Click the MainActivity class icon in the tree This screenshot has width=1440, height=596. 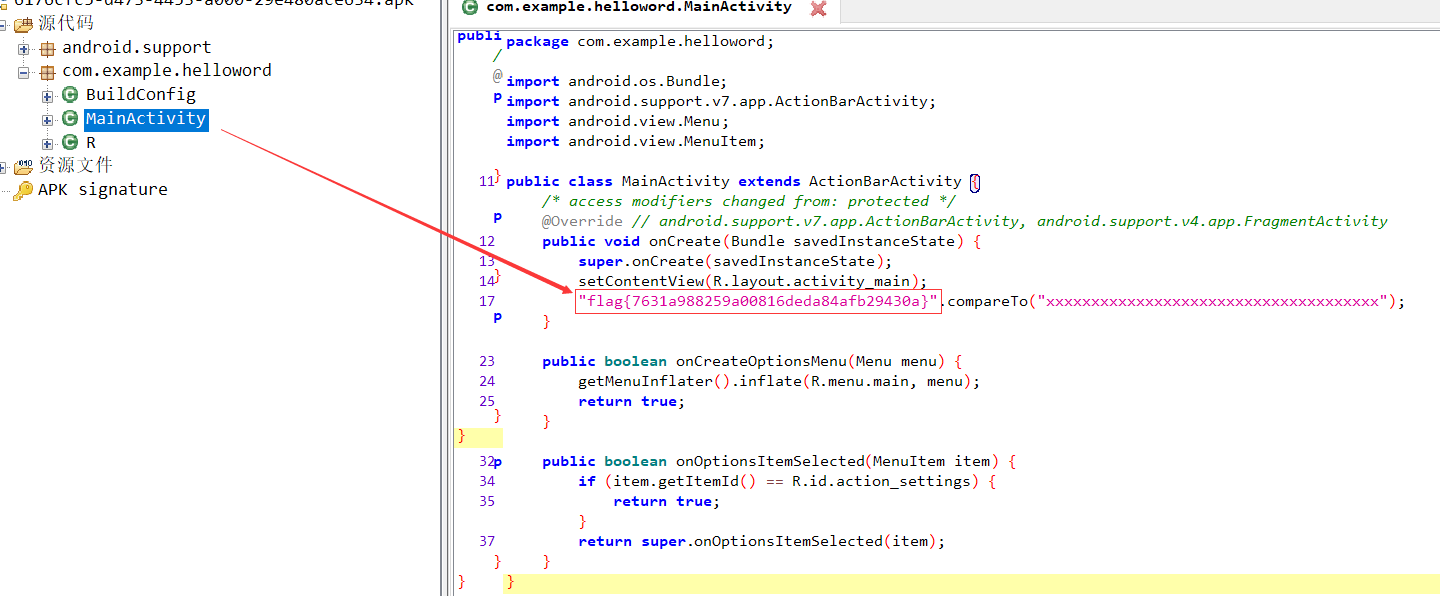pos(70,119)
